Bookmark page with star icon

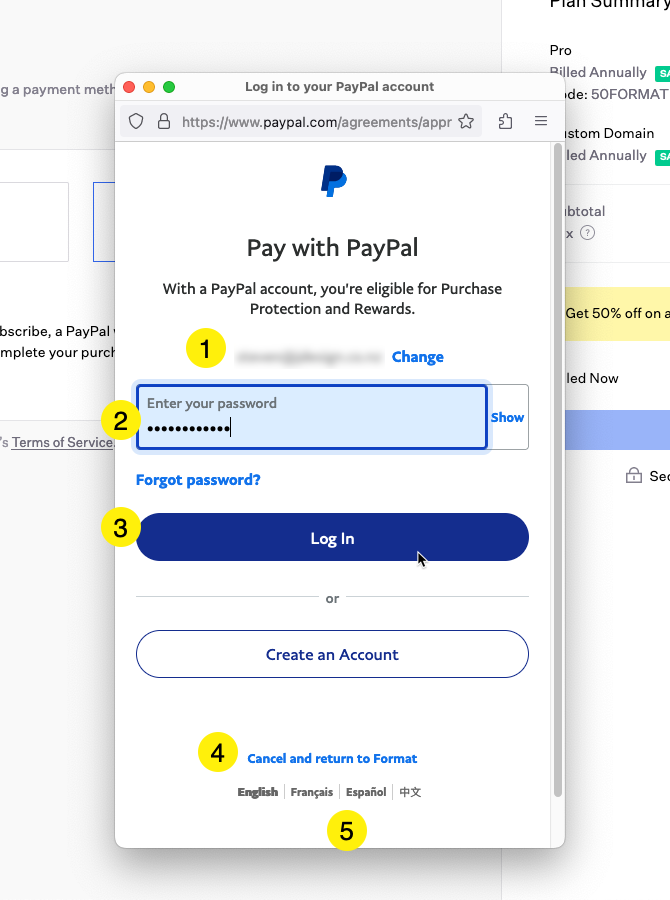466,122
